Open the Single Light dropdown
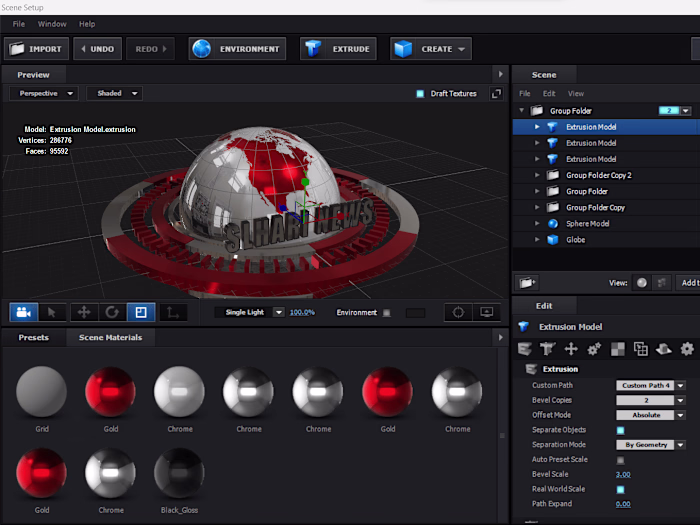 click(x=249, y=312)
